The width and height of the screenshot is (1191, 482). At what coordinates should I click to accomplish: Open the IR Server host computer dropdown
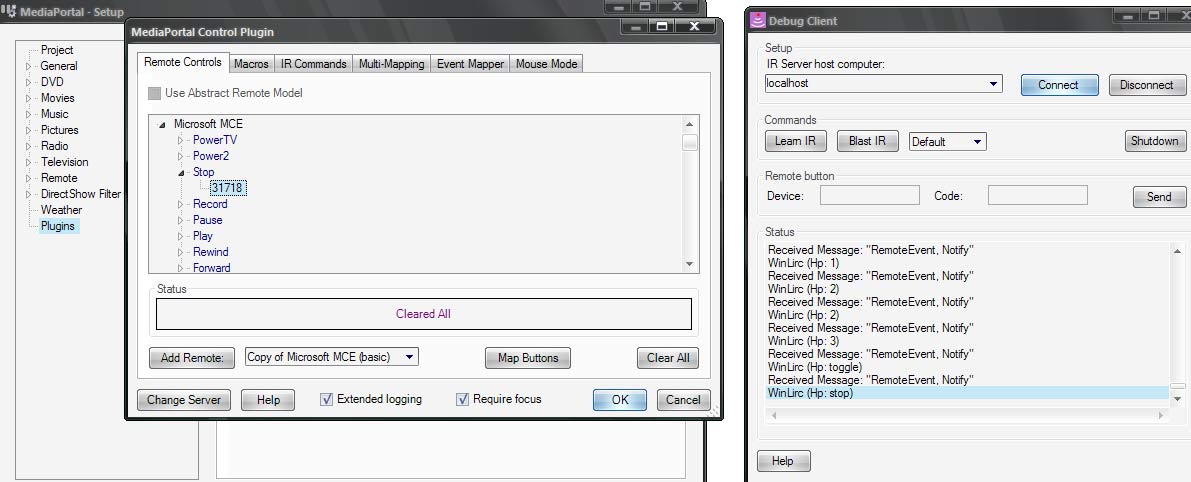(992, 84)
